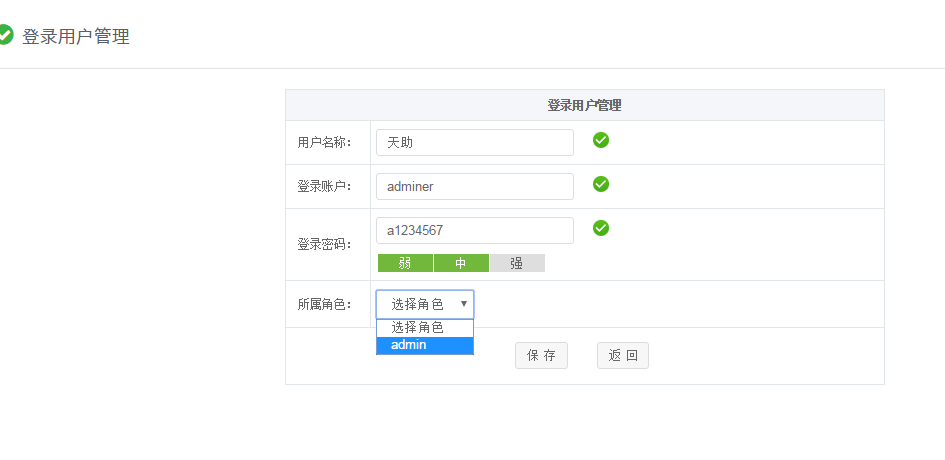Focus the 登录账户 input containing adminer
This screenshot has height=460, width=945.
point(475,187)
